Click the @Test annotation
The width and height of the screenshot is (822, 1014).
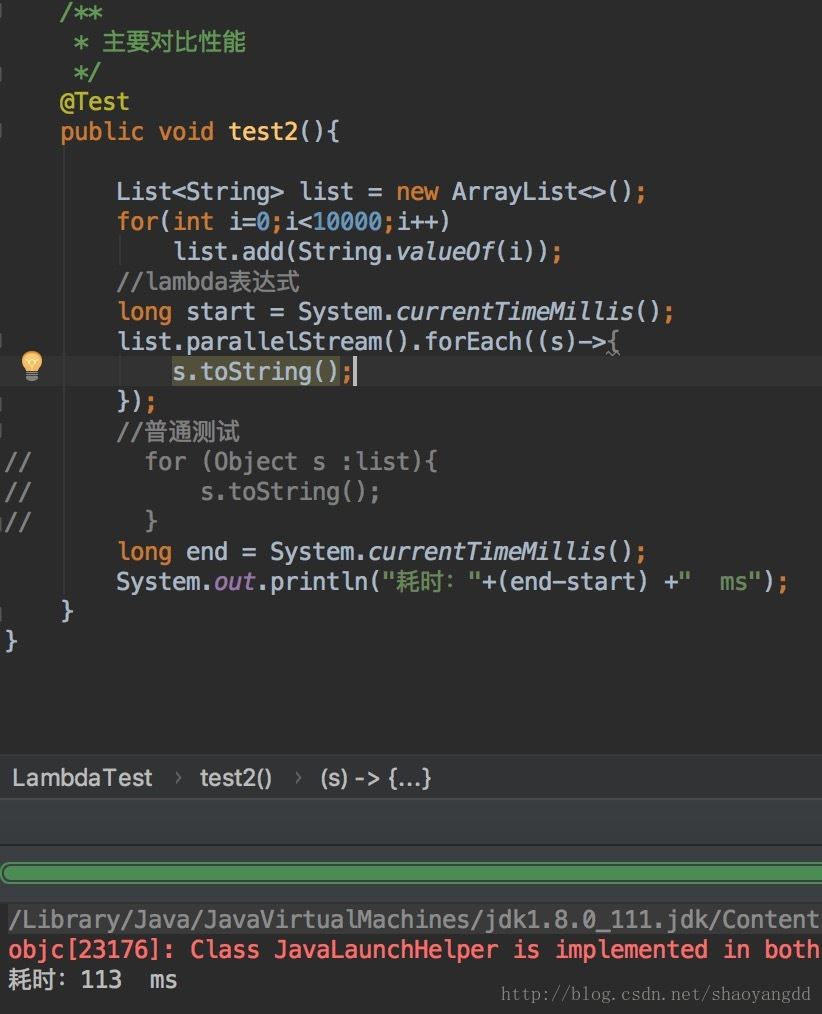pyautogui.click(x=94, y=102)
